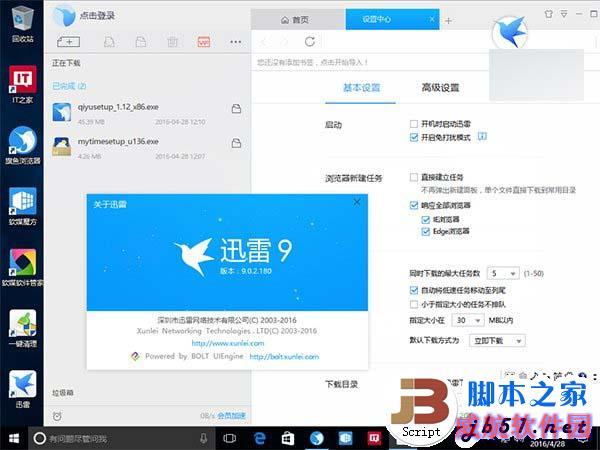Click the Xunlei bird avatar to log in
The image size is (600, 450).
click(64, 16)
